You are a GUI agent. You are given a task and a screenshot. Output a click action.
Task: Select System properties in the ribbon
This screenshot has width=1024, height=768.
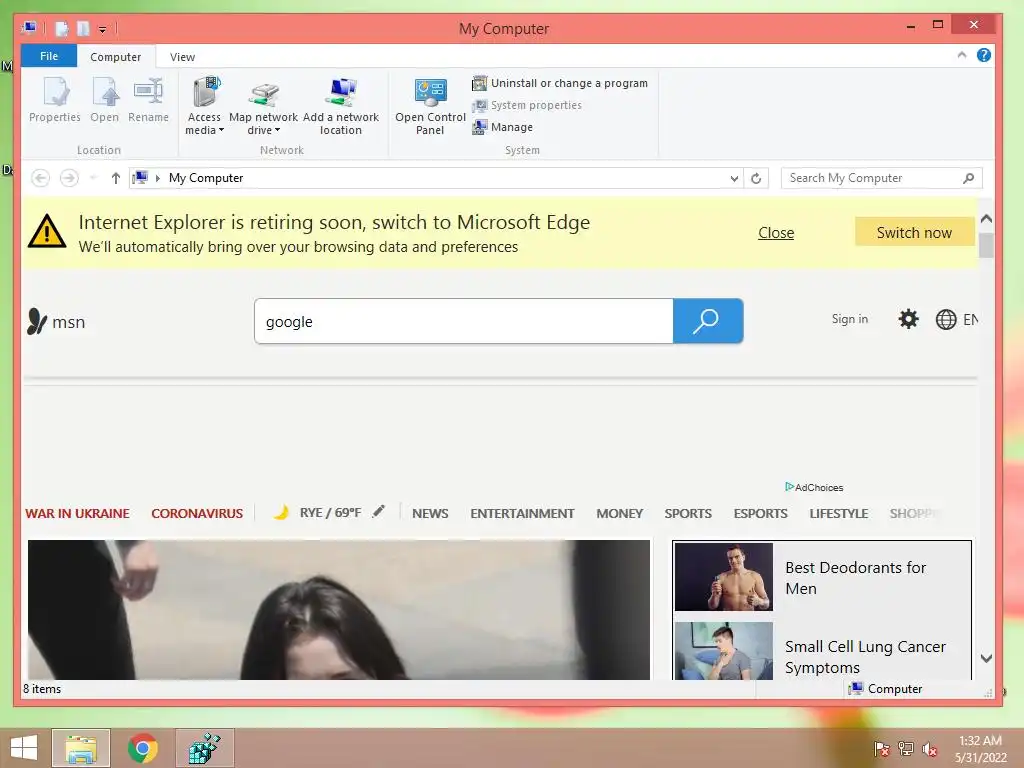[527, 105]
